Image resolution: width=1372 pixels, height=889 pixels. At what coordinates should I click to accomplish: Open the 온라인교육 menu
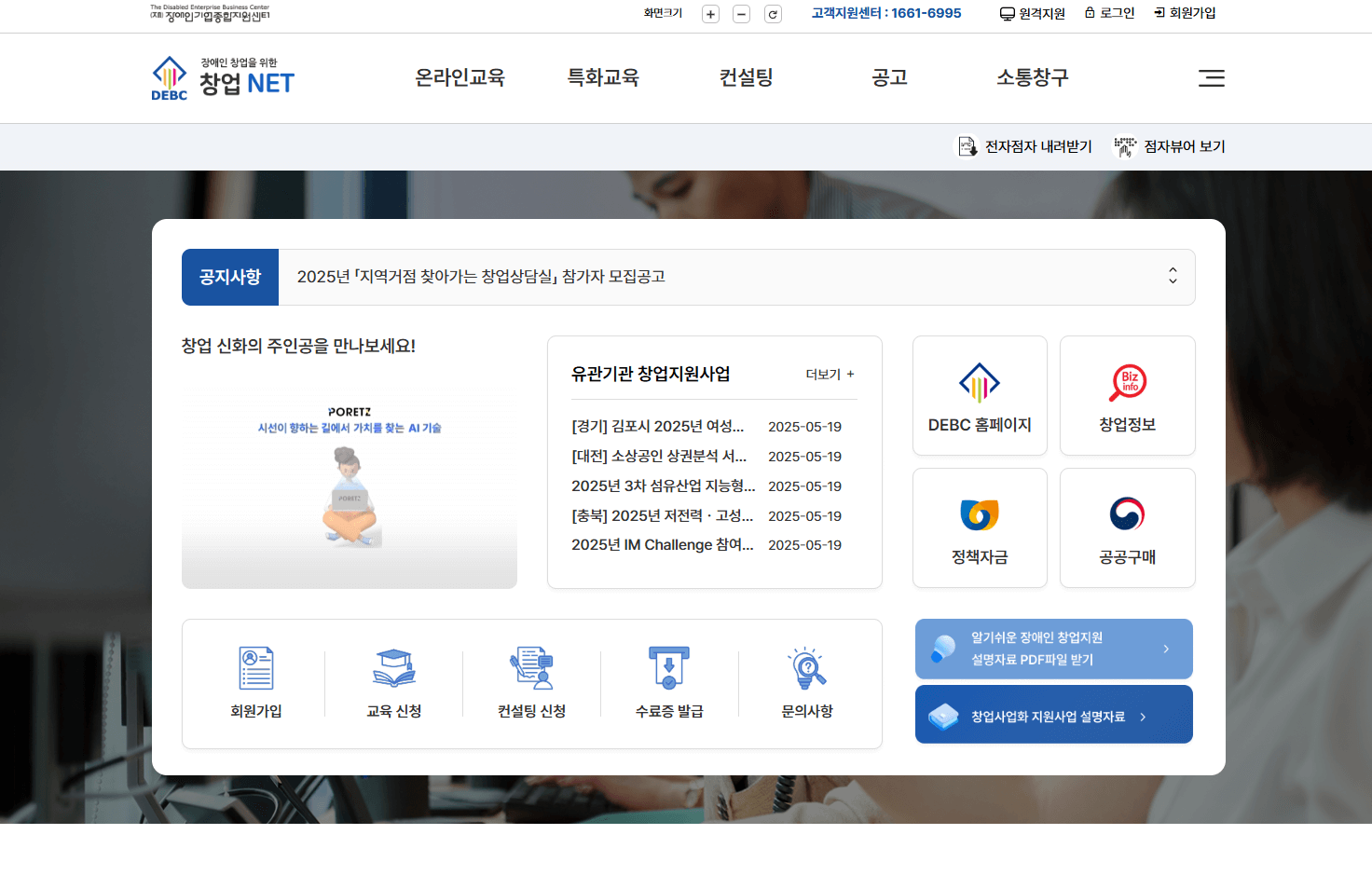point(460,77)
